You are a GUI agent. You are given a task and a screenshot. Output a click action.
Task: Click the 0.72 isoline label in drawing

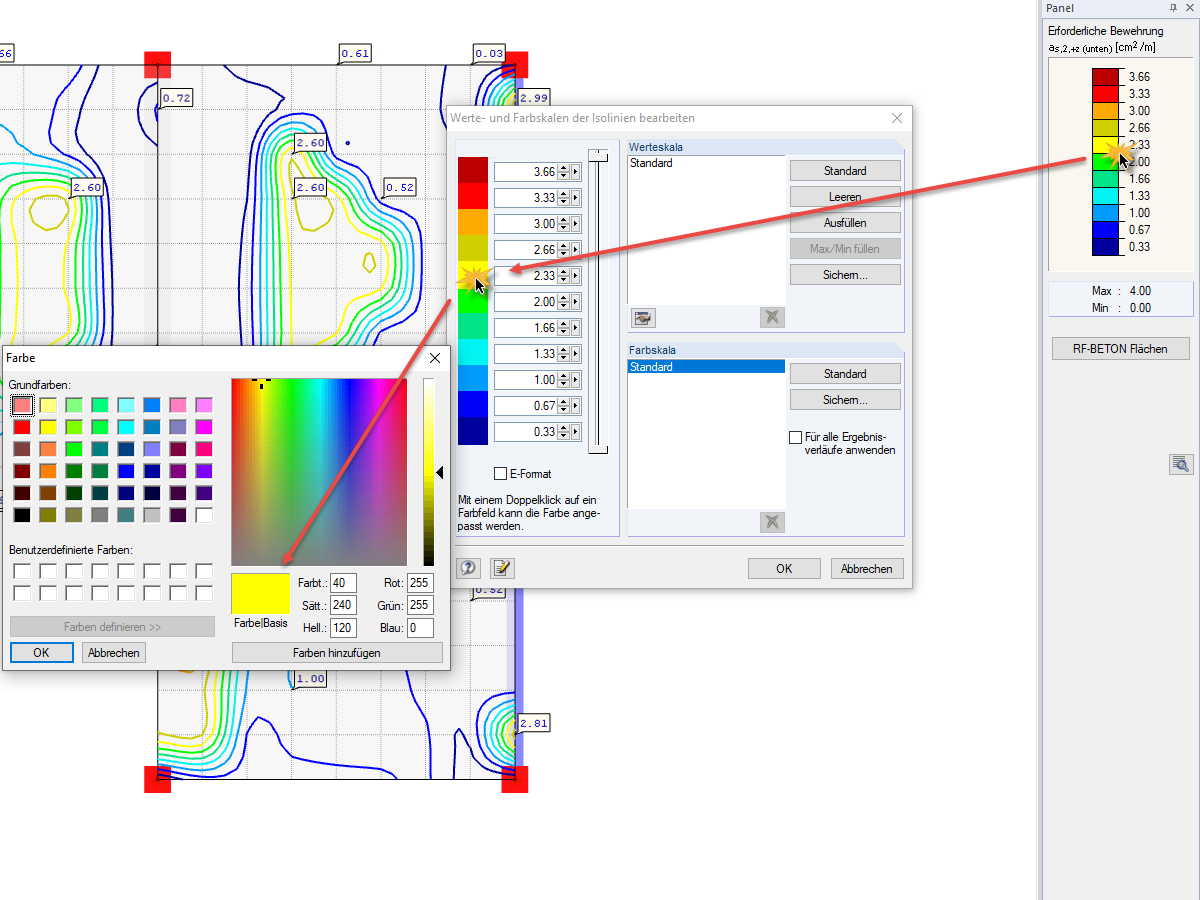(x=176, y=98)
